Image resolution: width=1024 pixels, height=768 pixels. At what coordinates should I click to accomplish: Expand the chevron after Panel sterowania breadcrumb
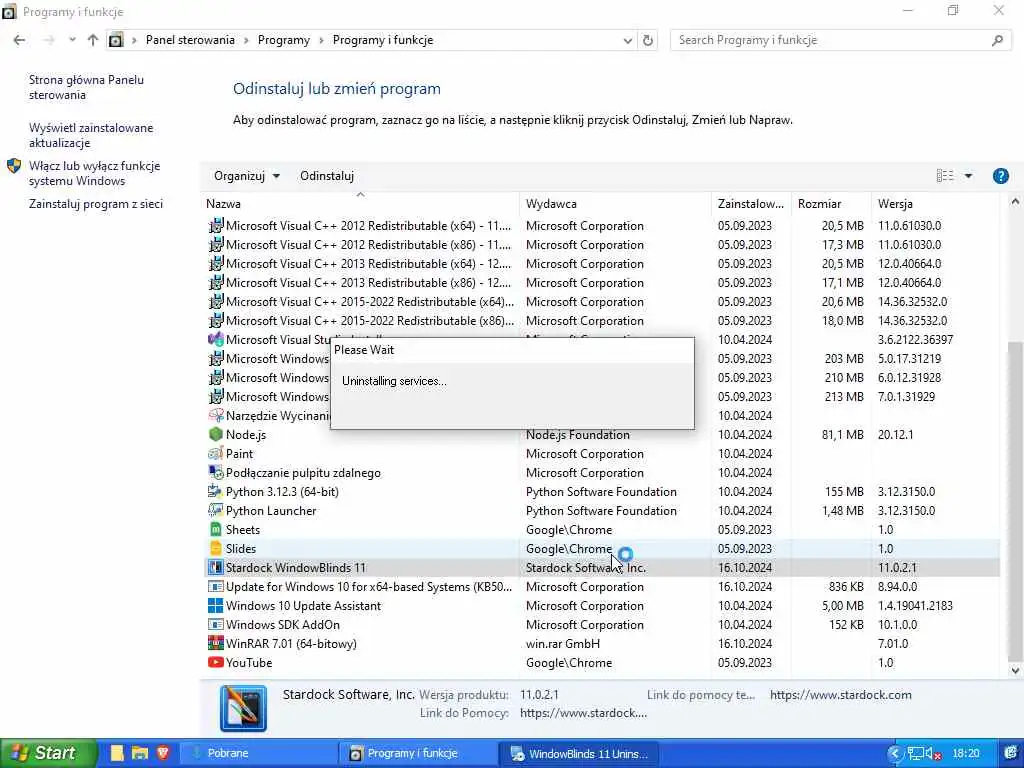tap(246, 40)
